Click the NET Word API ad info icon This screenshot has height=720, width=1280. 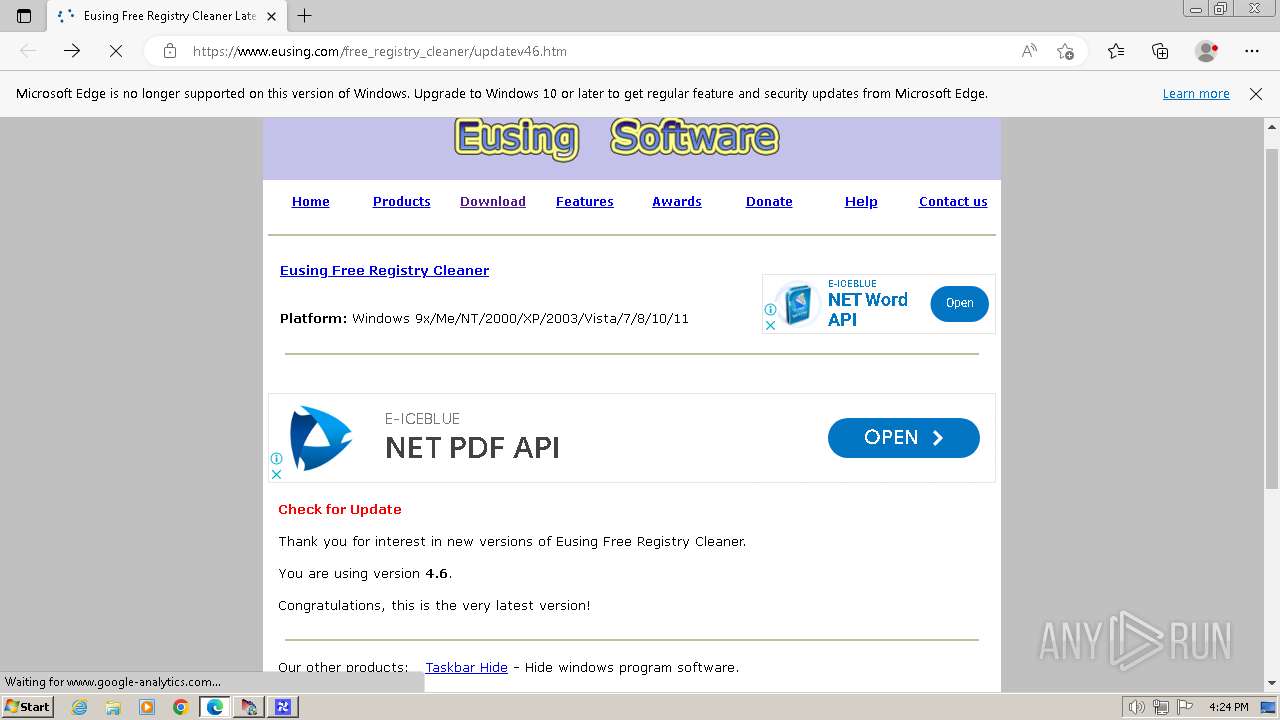(770, 310)
